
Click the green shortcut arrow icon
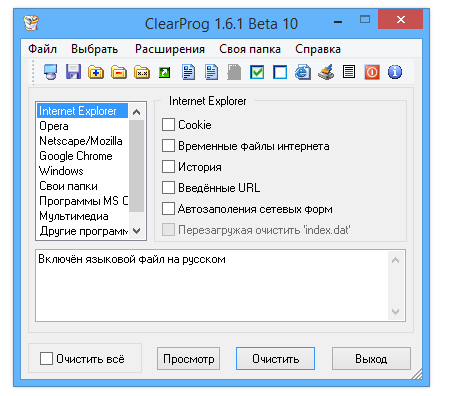point(165,72)
